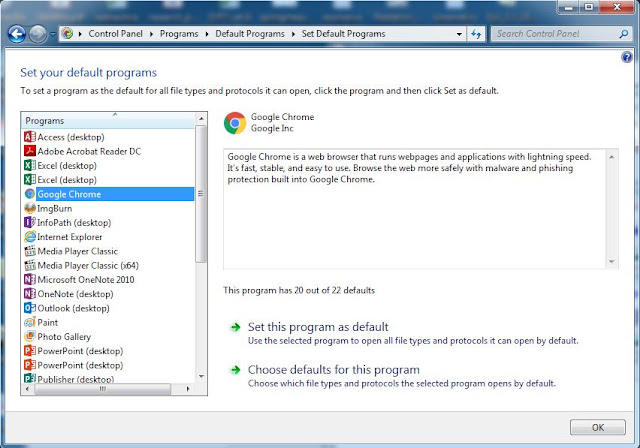Click the Control Panel icon in address bar
The height and width of the screenshot is (448, 640).
pos(67,33)
